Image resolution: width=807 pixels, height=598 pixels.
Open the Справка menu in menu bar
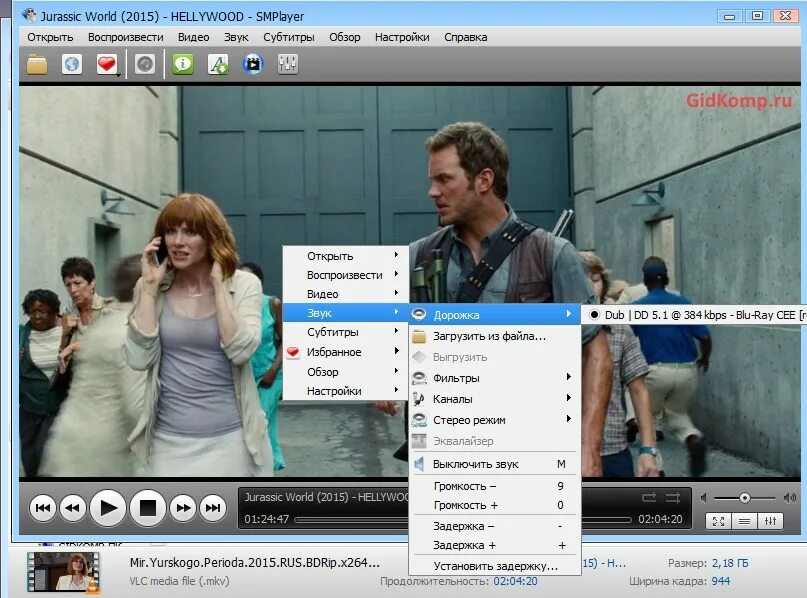466,37
